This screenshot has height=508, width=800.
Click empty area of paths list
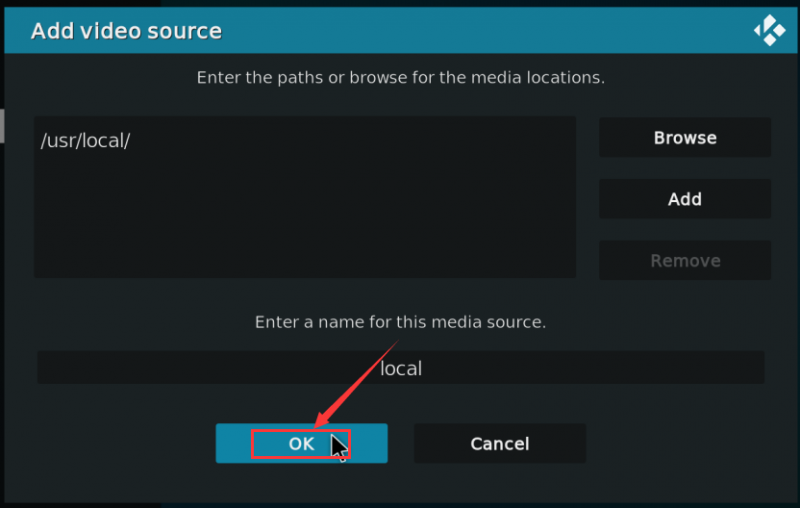(x=305, y=219)
